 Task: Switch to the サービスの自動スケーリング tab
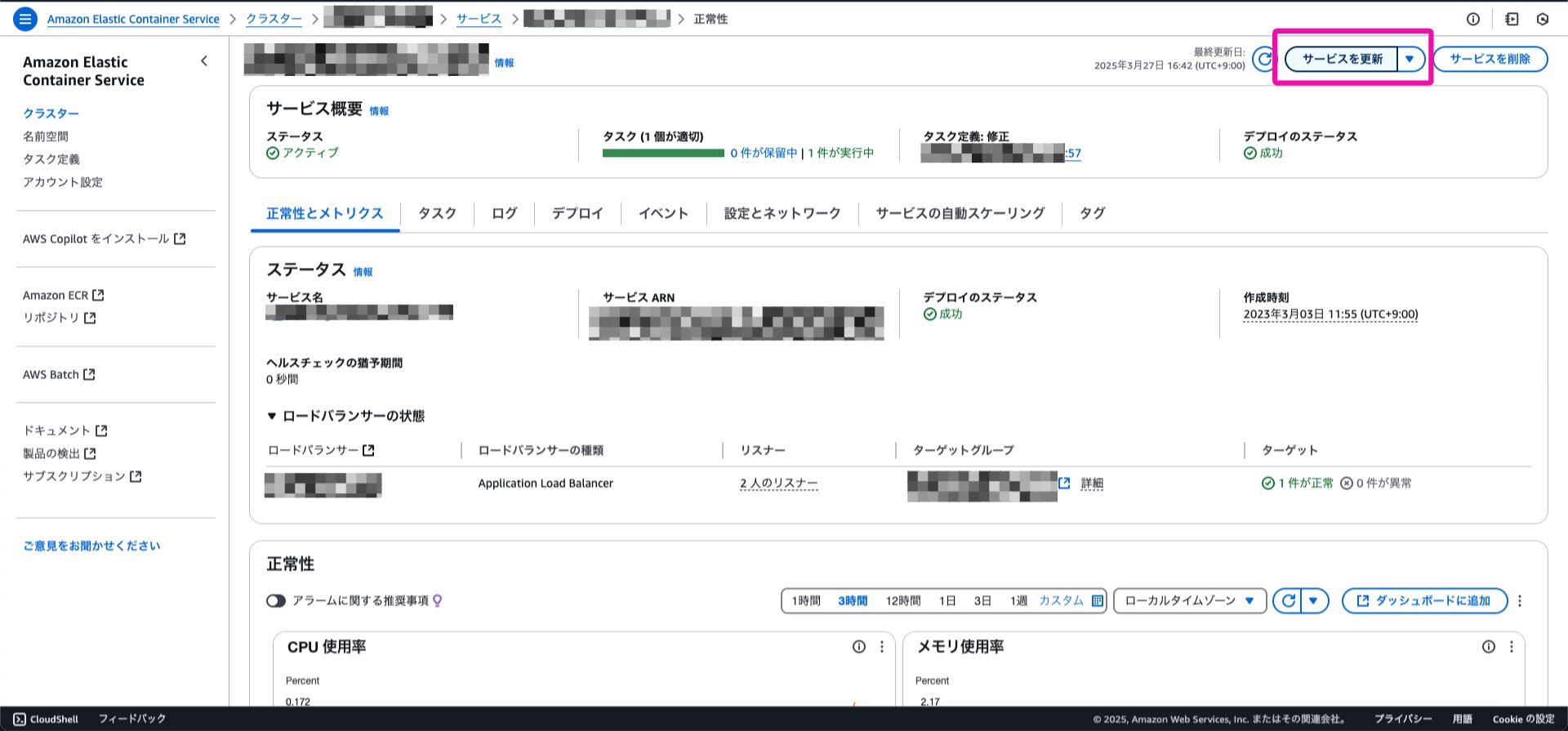coord(960,213)
